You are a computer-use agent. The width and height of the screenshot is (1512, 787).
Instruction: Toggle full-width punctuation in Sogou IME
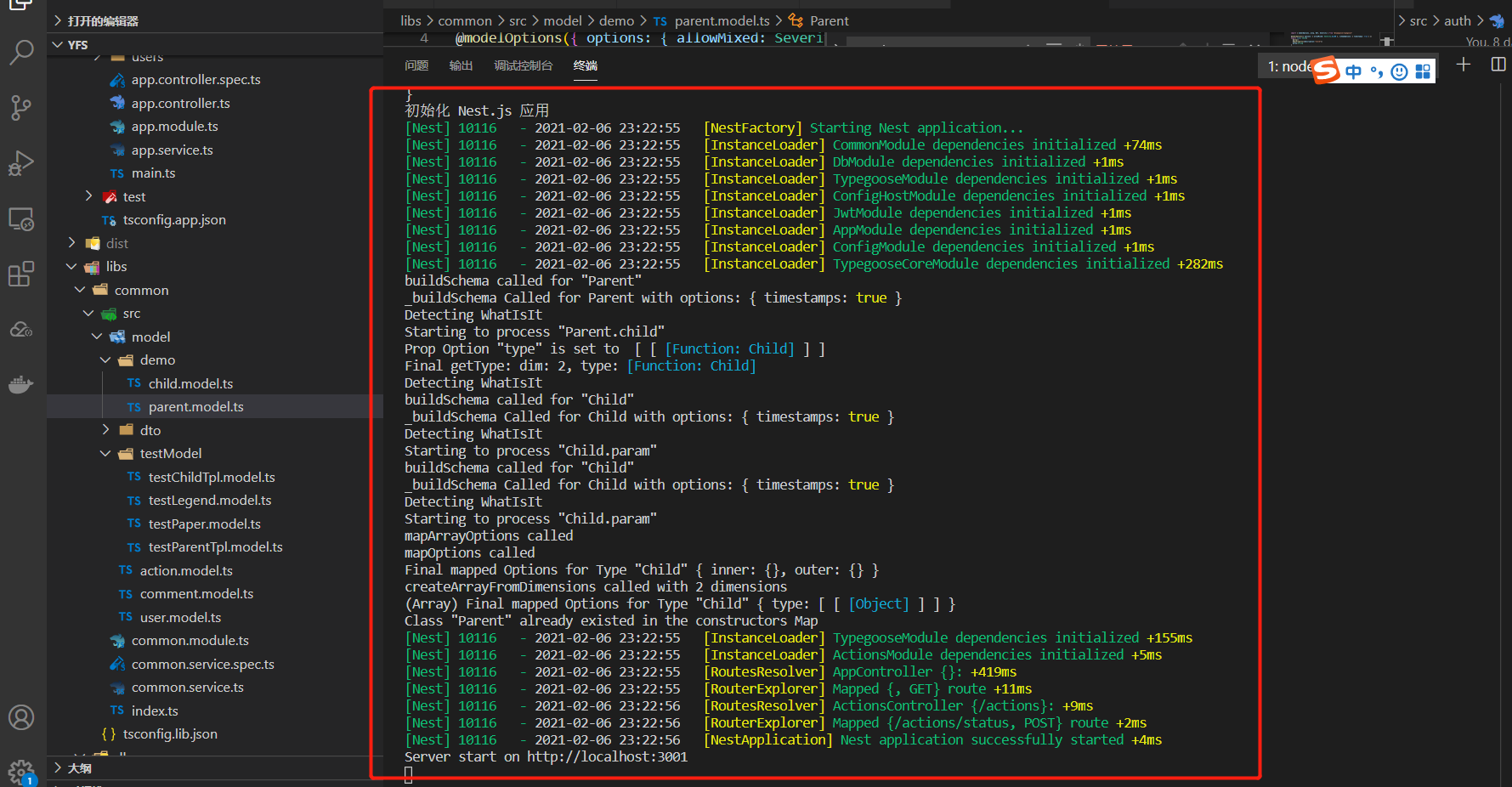pyautogui.click(x=1375, y=71)
